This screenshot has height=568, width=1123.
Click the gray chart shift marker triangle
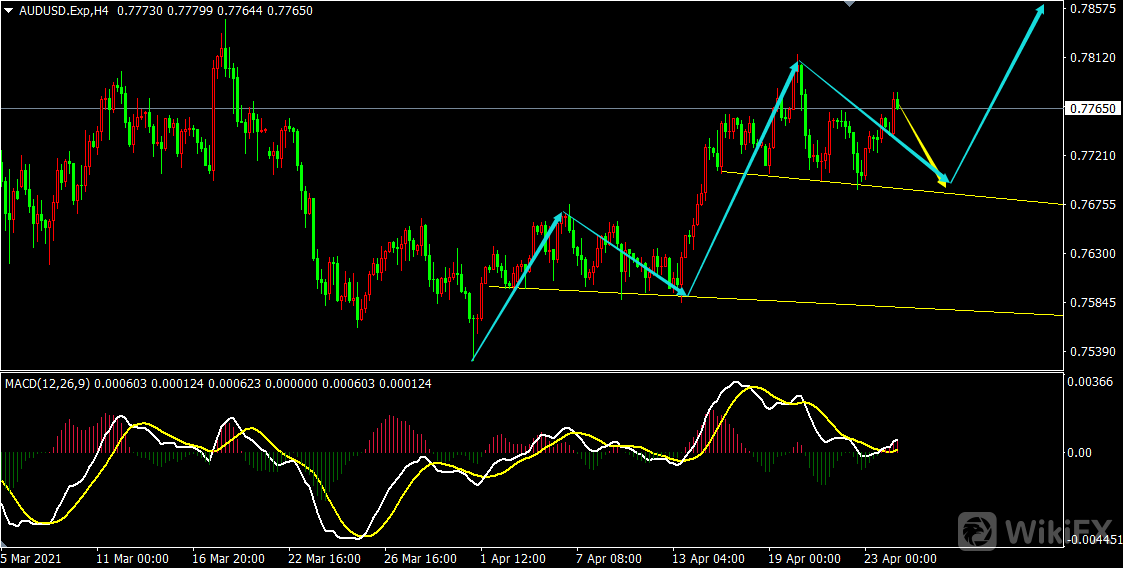849,4
